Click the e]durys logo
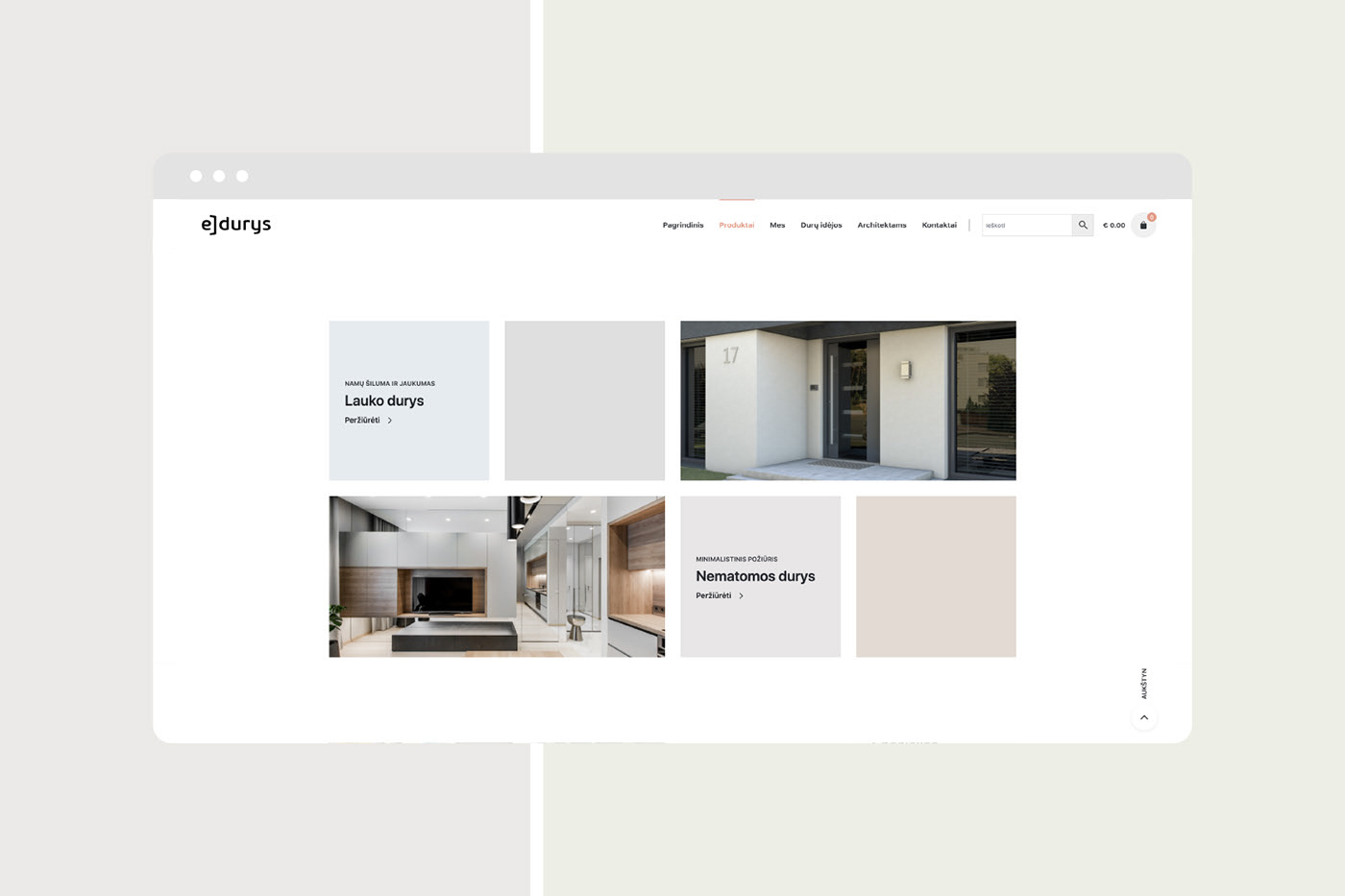1345x896 pixels. tap(236, 225)
